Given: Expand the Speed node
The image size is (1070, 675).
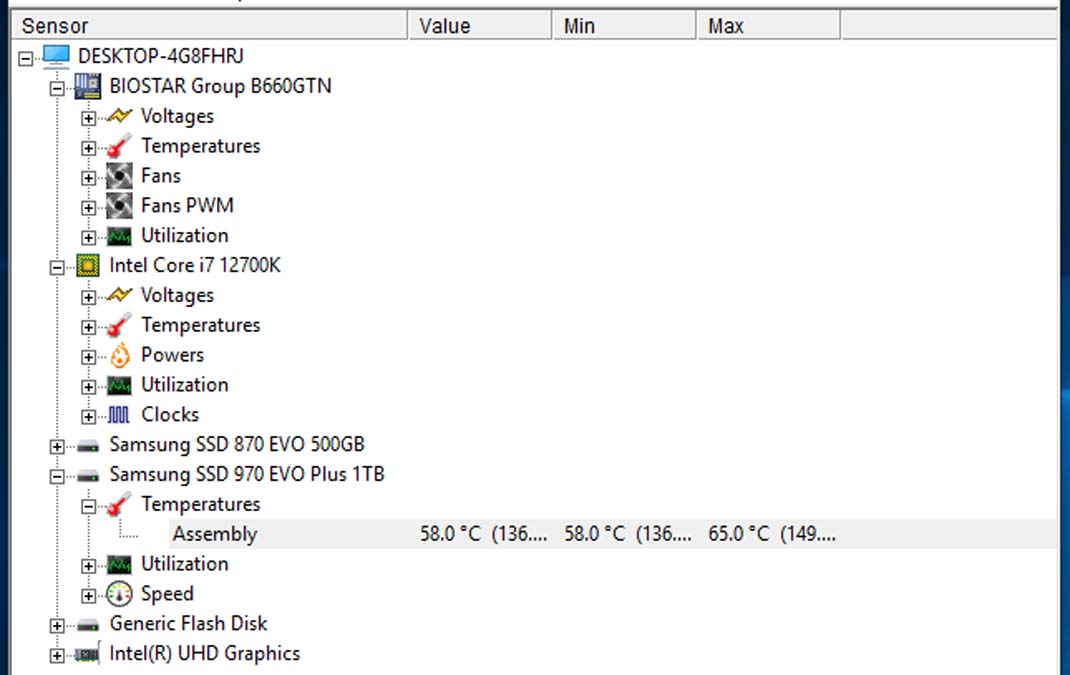Looking at the screenshot, I should tap(88, 596).
